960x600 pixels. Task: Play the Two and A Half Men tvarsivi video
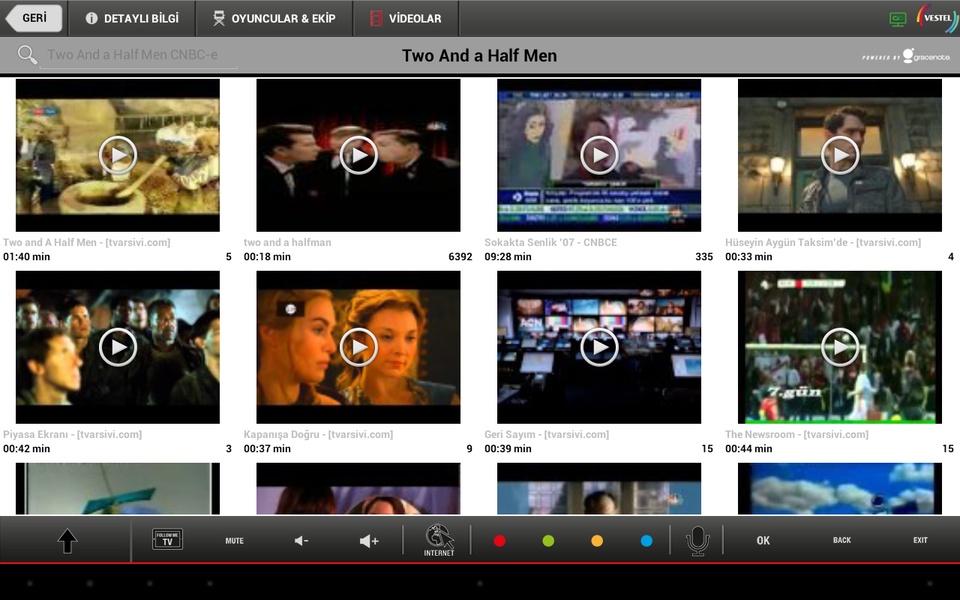coord(118,155)
